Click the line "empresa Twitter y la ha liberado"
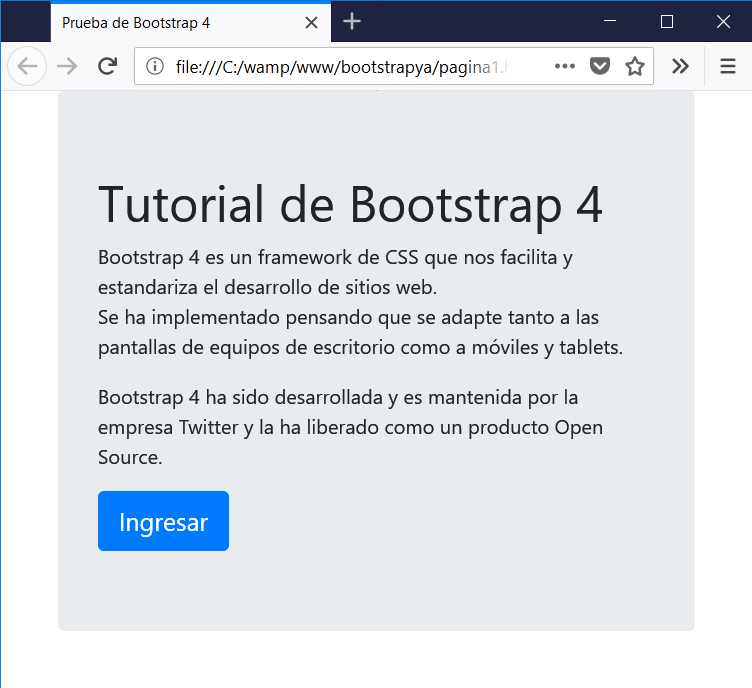Viewport: 752px width, 688px height. [350, 427]
